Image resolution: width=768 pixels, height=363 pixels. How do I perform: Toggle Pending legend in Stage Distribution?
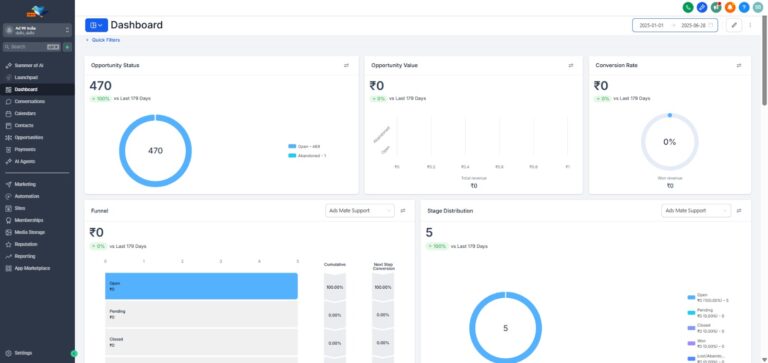click(x=706, y=313)
